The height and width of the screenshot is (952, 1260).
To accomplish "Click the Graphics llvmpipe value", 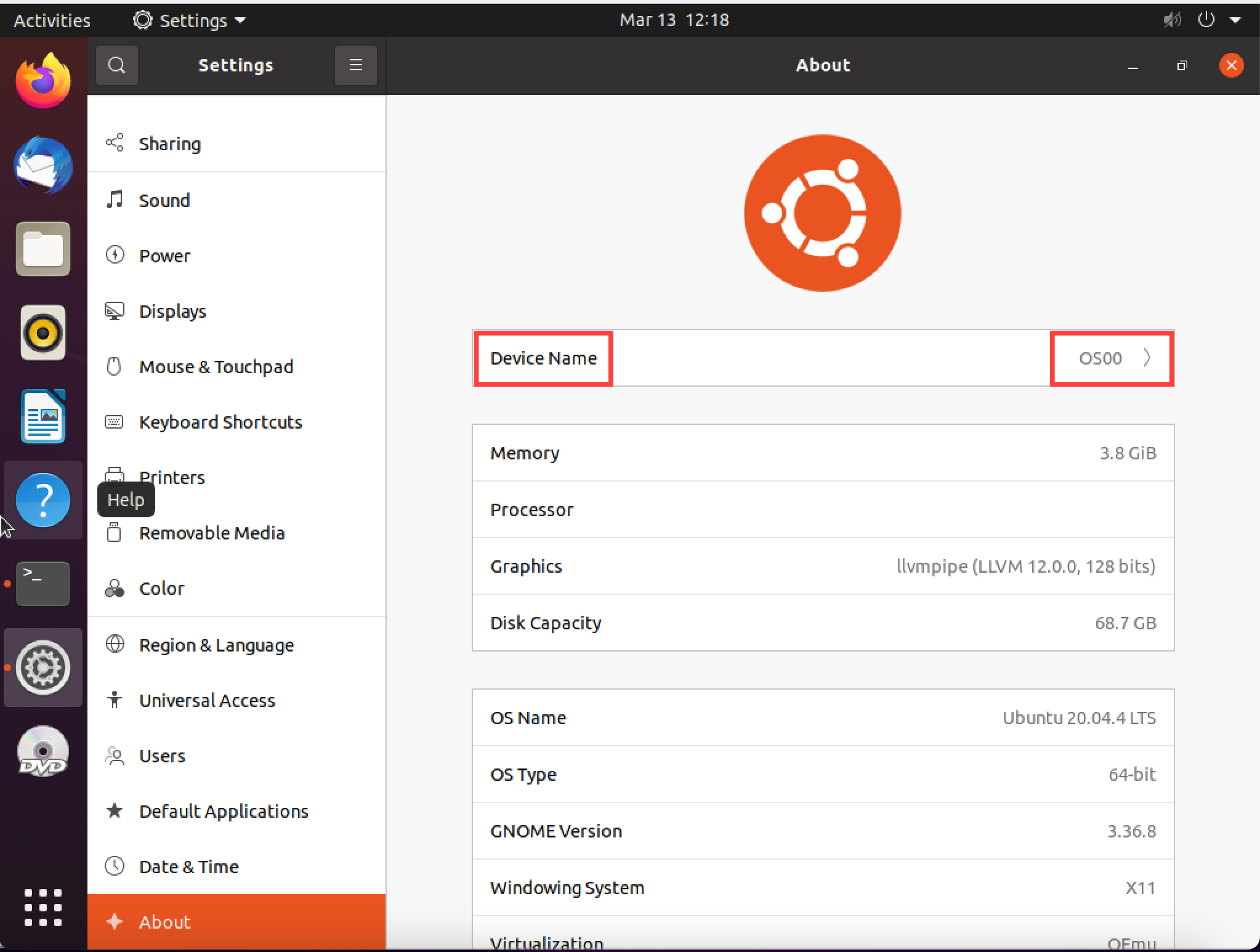I will [1025, 566].
